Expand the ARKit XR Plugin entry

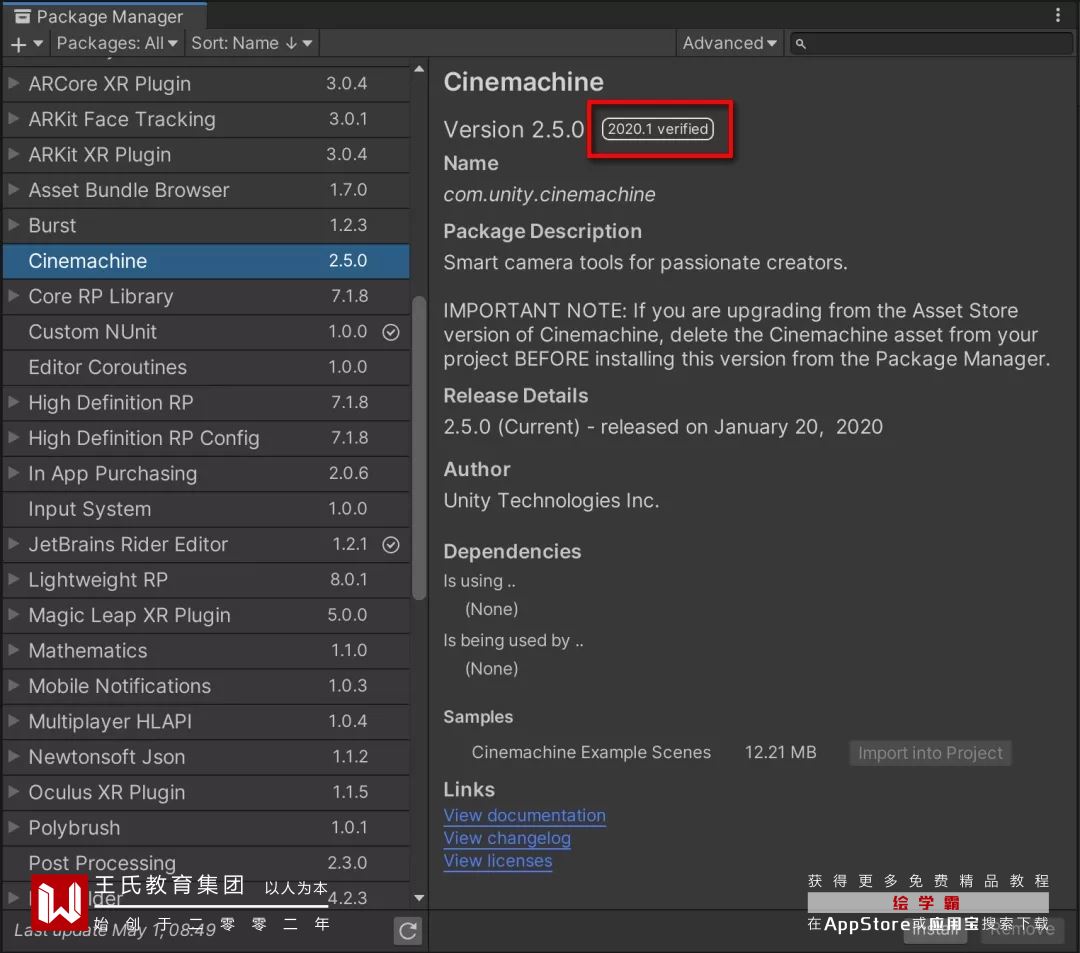pos(13,154)
